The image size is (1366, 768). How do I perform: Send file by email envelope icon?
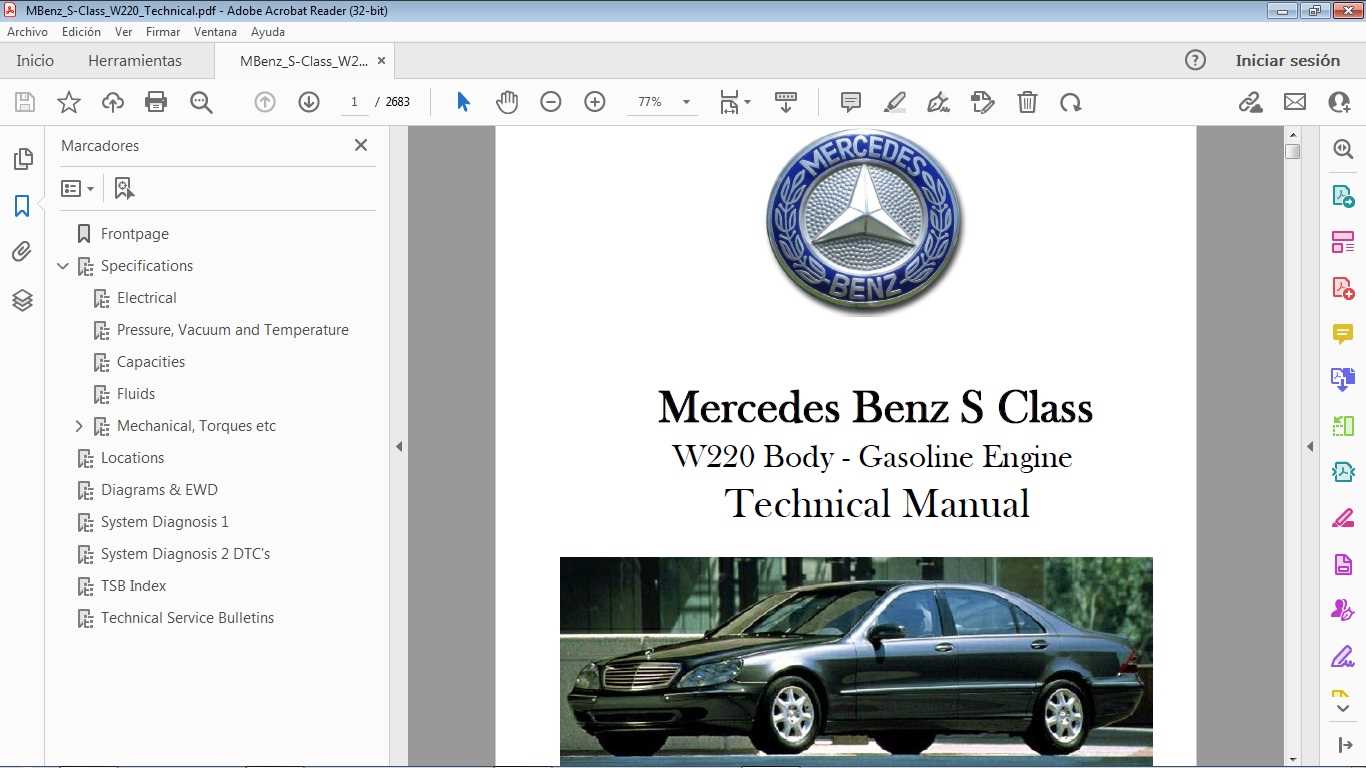(x=1295, y=102)
